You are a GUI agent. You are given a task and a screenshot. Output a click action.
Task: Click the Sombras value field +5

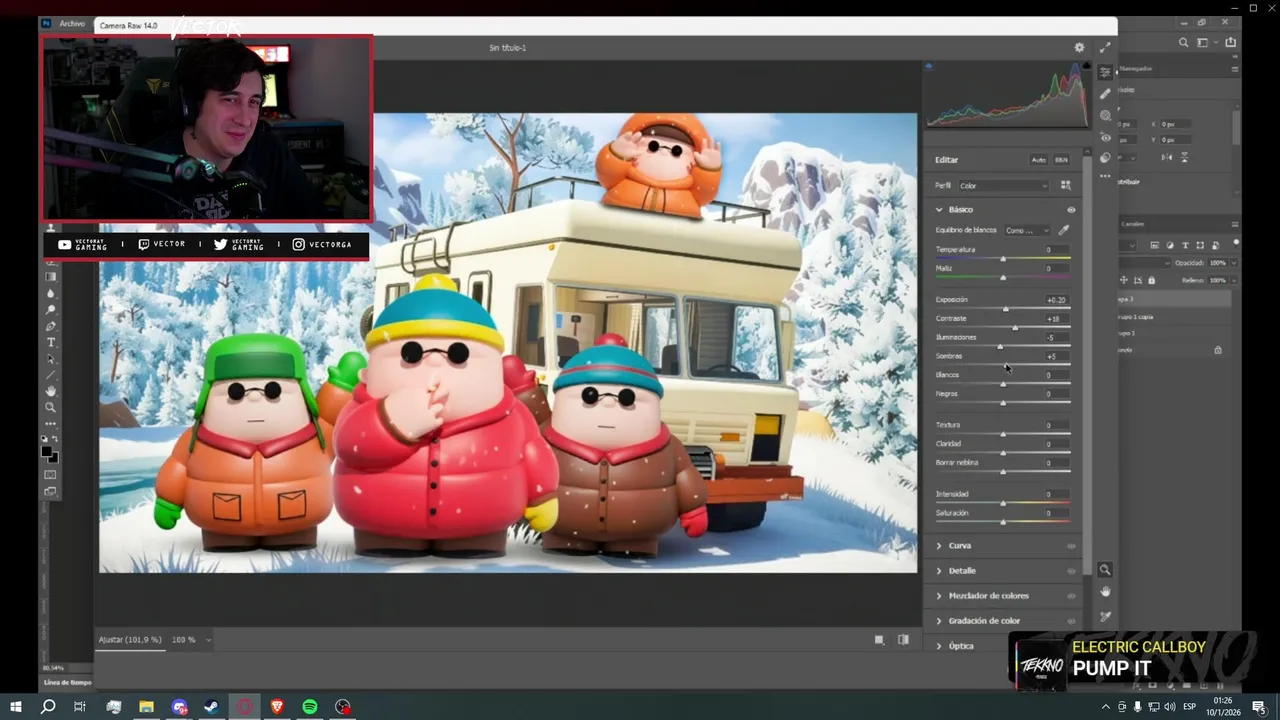click(1056, 356)
